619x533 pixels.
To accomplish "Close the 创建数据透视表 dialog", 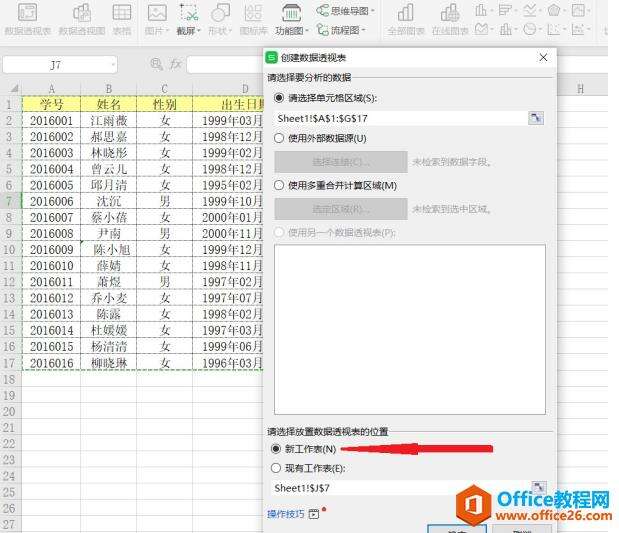I will point(543,58).
